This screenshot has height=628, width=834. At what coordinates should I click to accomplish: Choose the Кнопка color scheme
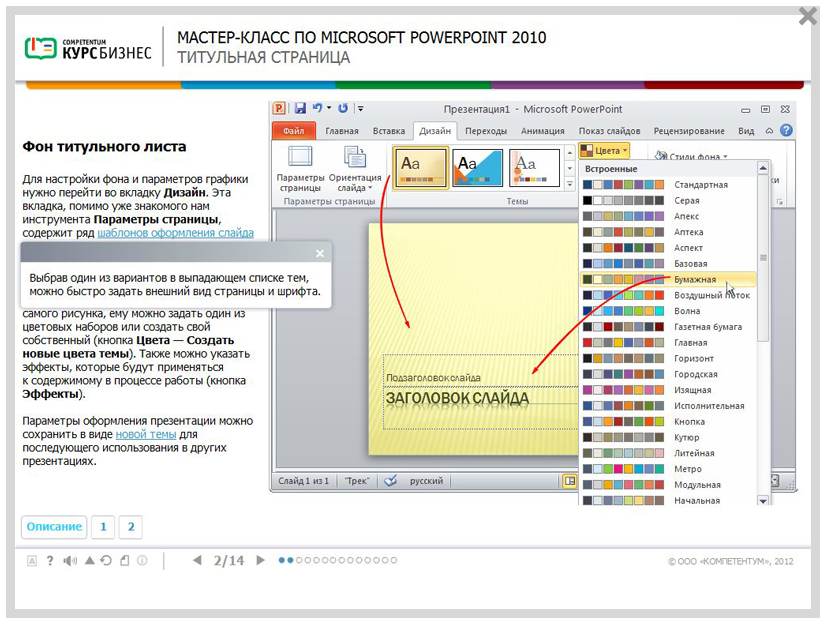click(668, 422)
